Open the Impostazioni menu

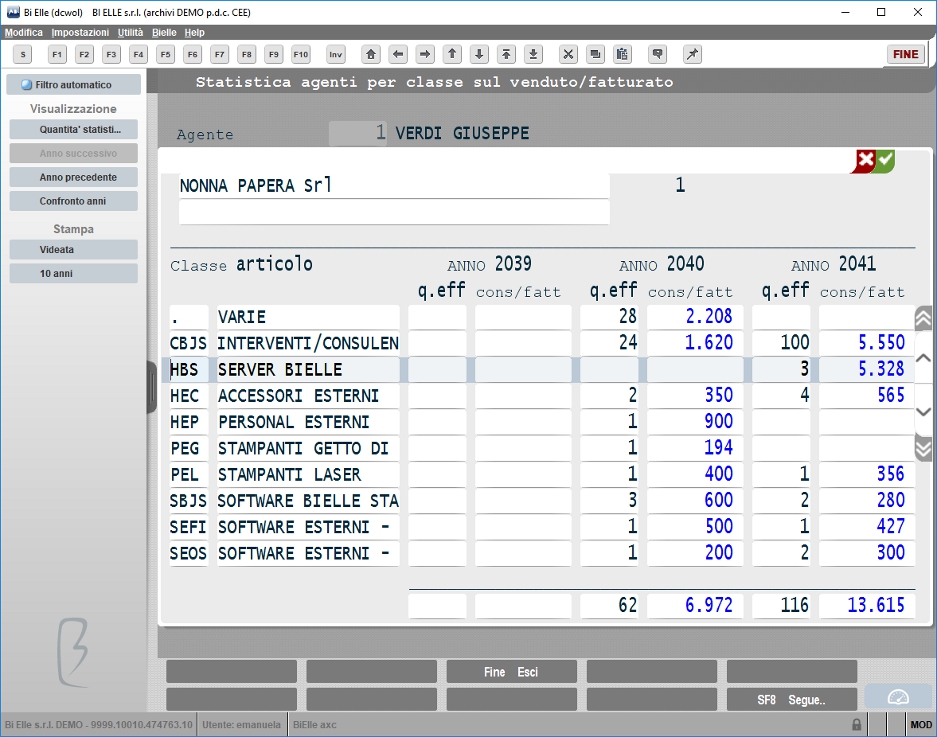click(80, 32)
